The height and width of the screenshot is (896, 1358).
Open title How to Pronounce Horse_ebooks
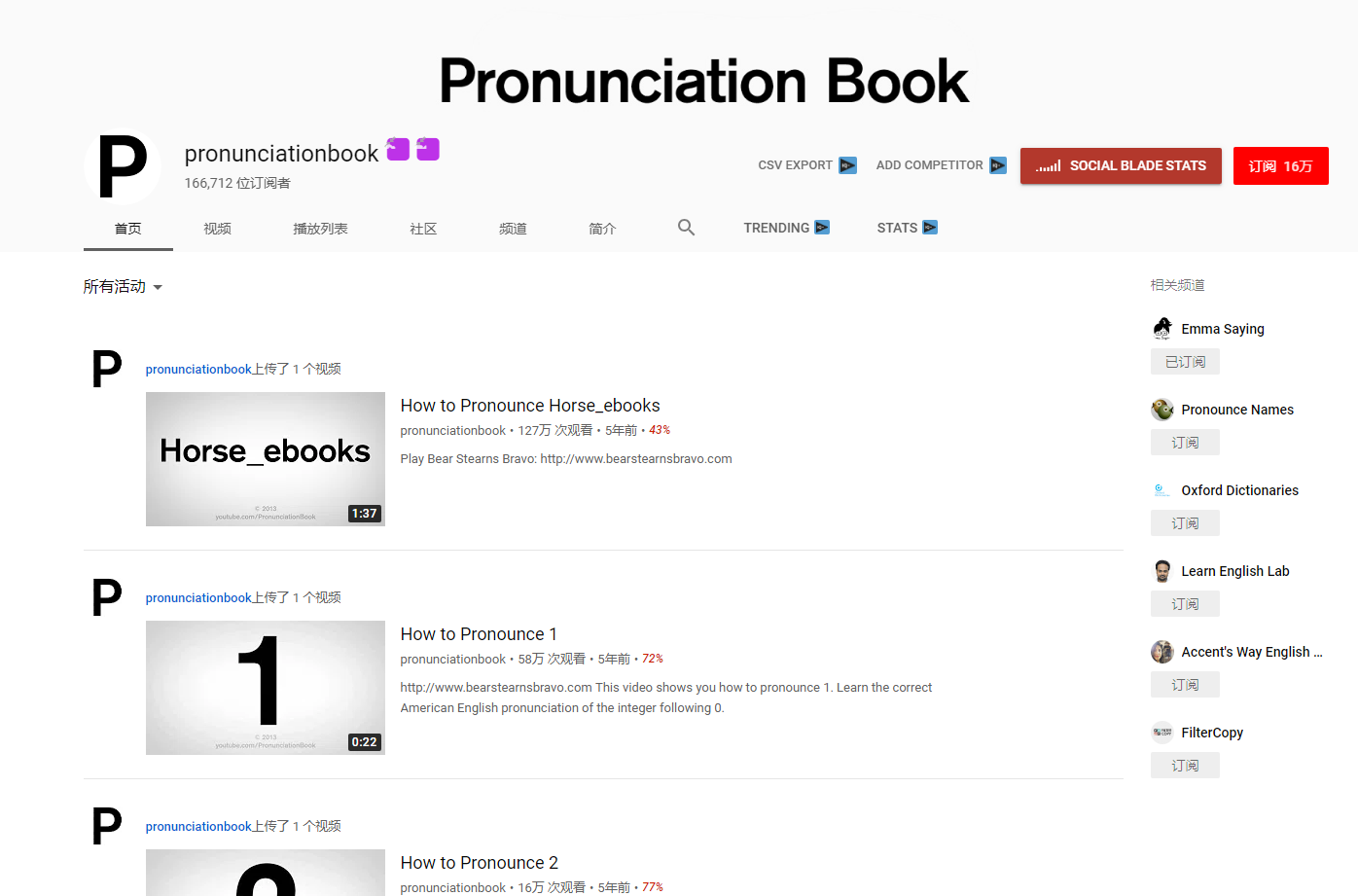point(530,406)
